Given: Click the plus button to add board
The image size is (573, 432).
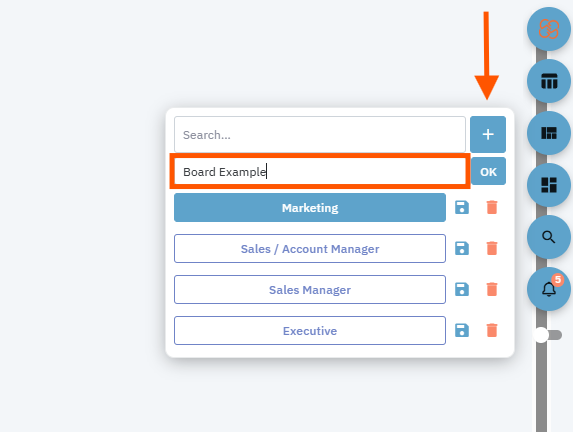Looking at the screenshot, I should click(488, 134).
